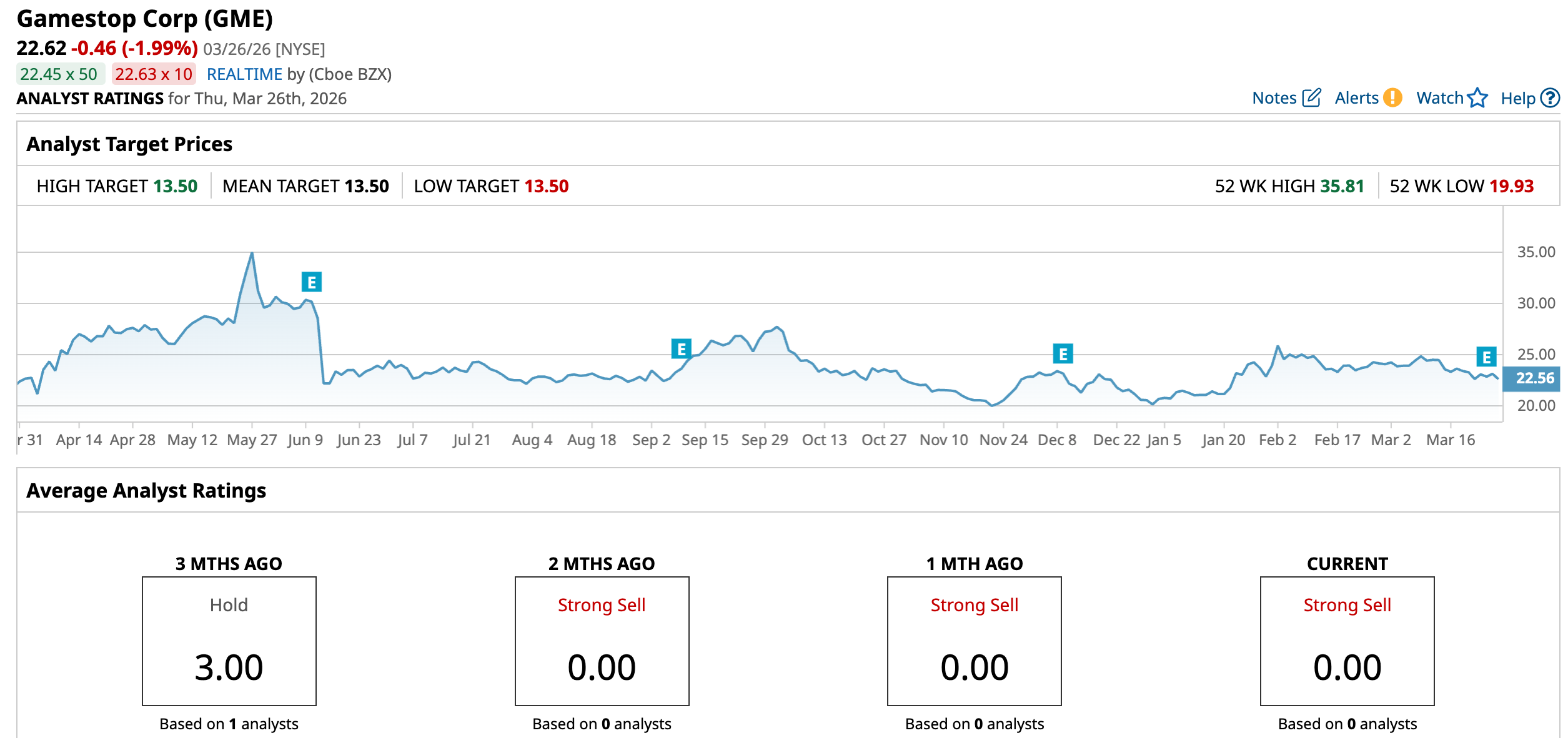
Task: Click the orange Alerts exclamation icon
Action: (1392, 98)
